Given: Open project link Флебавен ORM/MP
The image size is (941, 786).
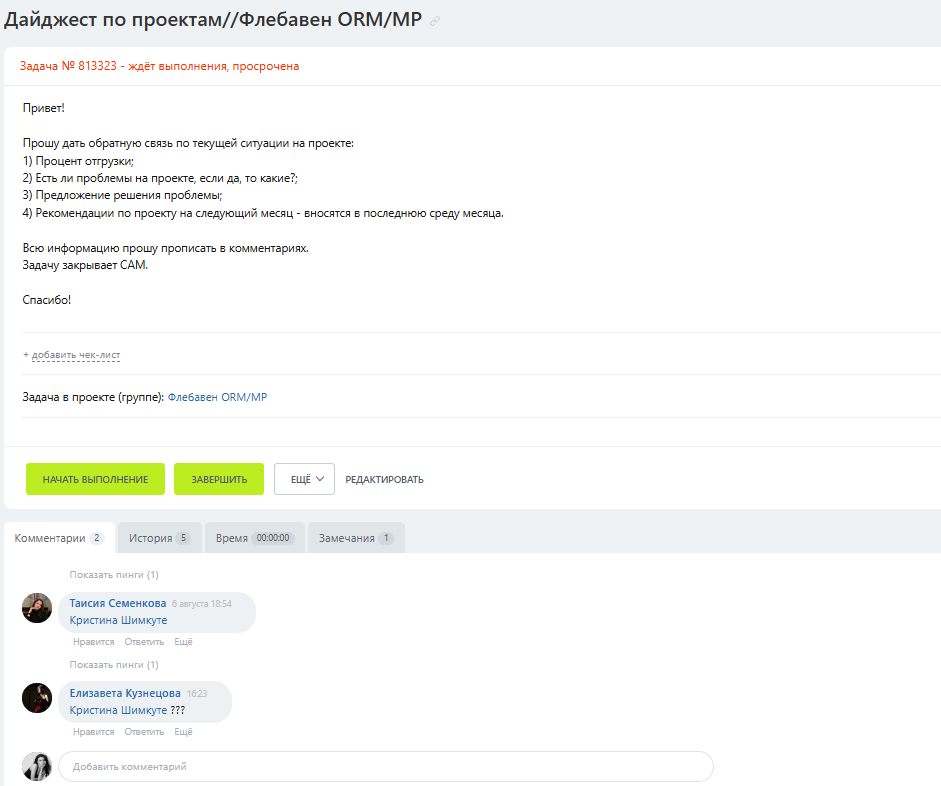Looking at the screenshot, I should click(x=217, y=397).
